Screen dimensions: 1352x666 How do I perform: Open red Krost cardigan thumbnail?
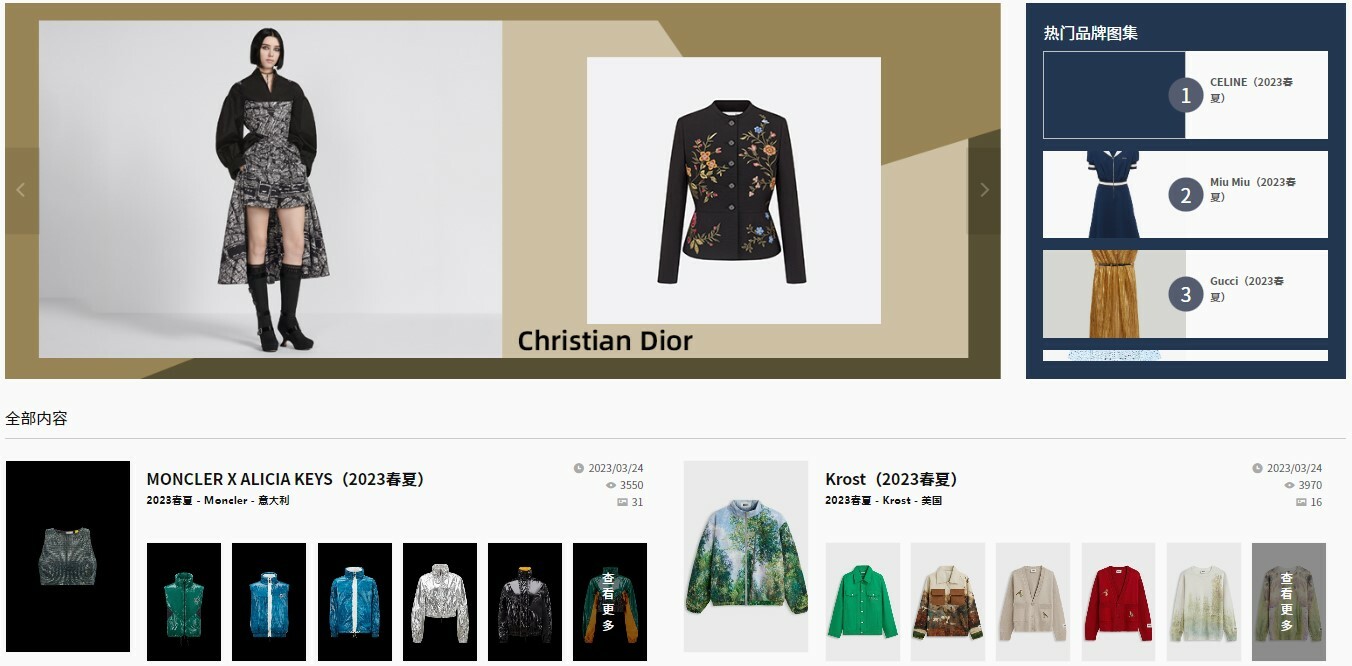point(1118,602)
